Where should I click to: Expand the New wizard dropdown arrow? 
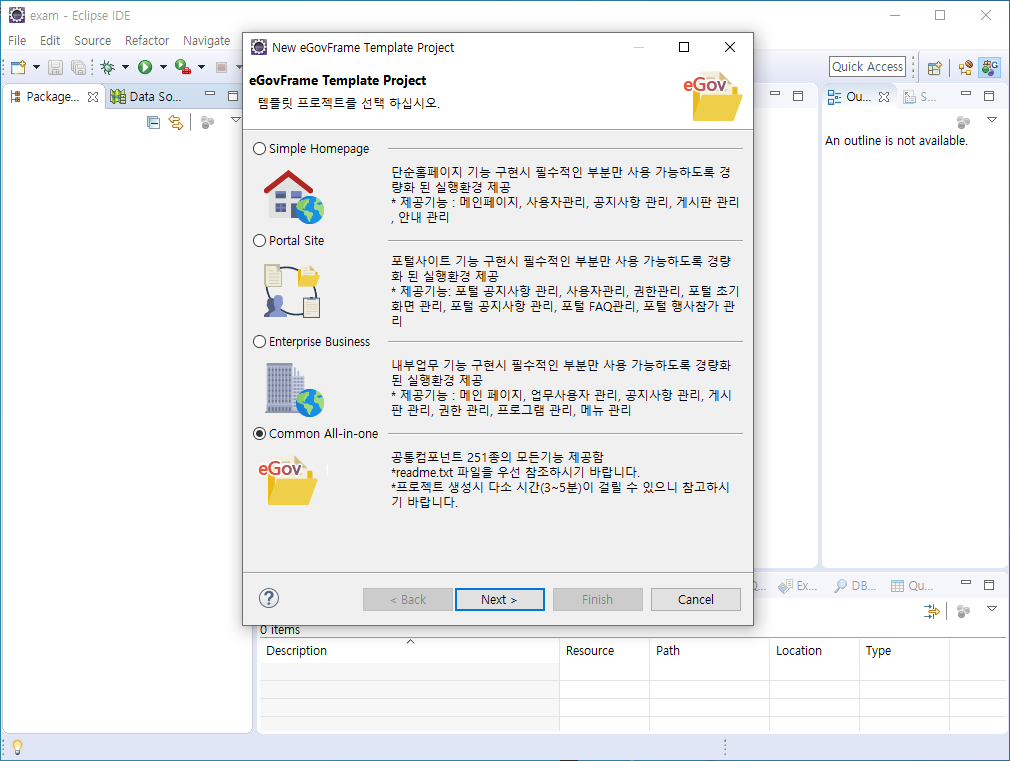click(x=36, y=67)
